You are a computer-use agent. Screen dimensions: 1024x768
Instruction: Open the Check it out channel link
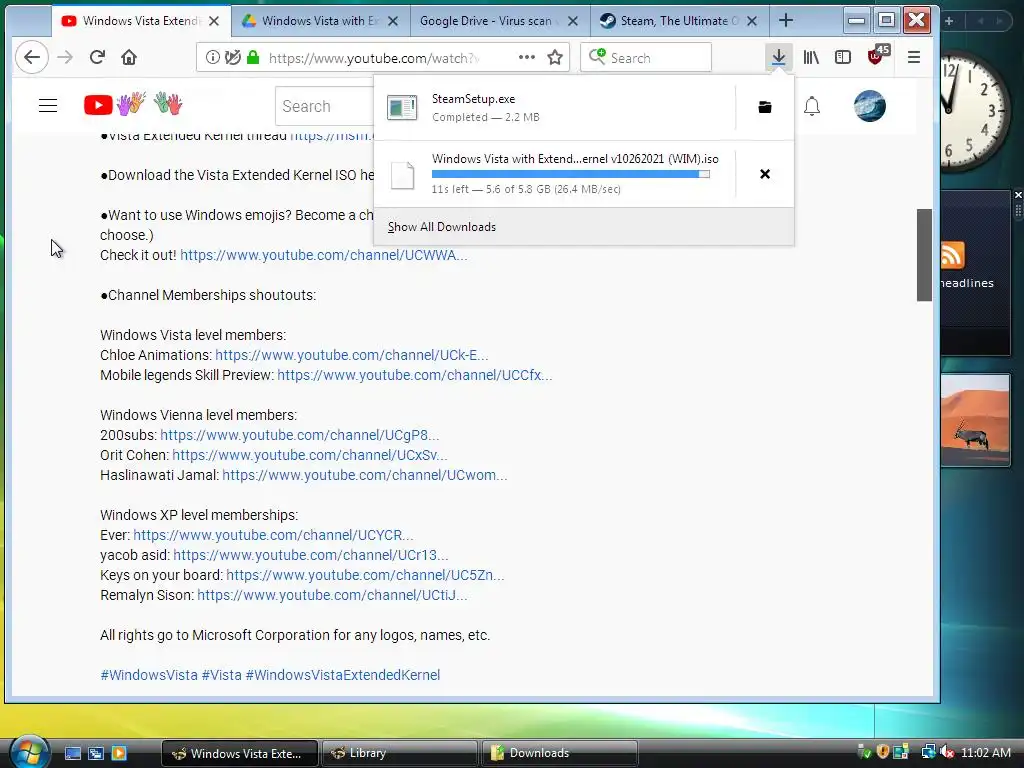323,255
